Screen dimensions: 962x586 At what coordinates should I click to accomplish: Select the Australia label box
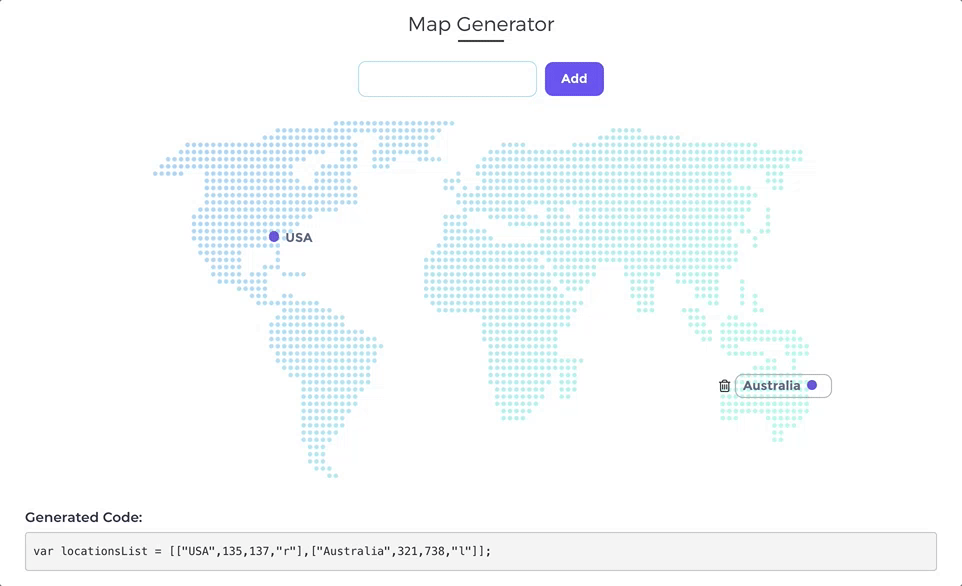click(771, 386)
